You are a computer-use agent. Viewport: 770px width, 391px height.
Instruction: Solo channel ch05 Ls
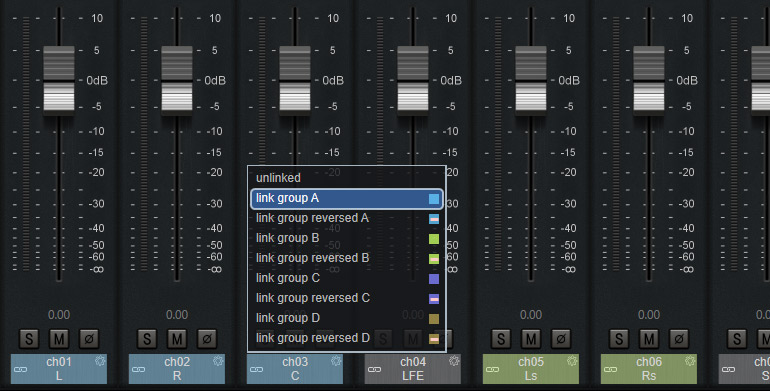tap(501, 338)
